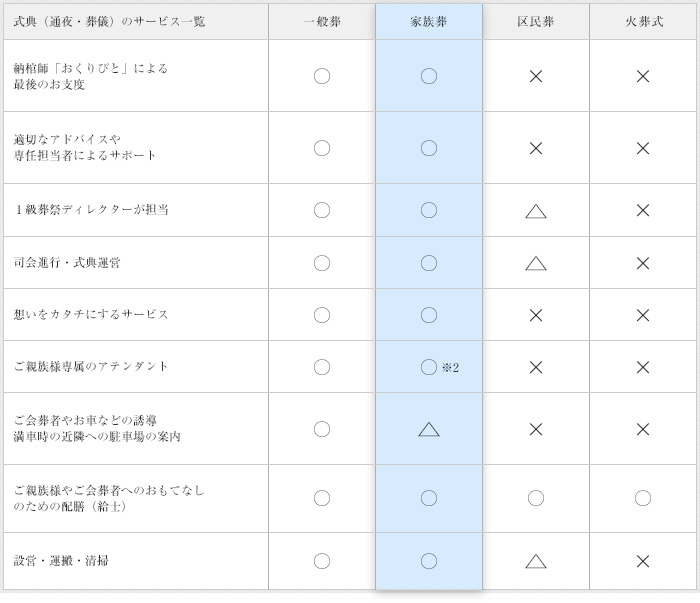Select the 火葬式 column header
This screenshot has width=700, height=603.
pos(643,21)
